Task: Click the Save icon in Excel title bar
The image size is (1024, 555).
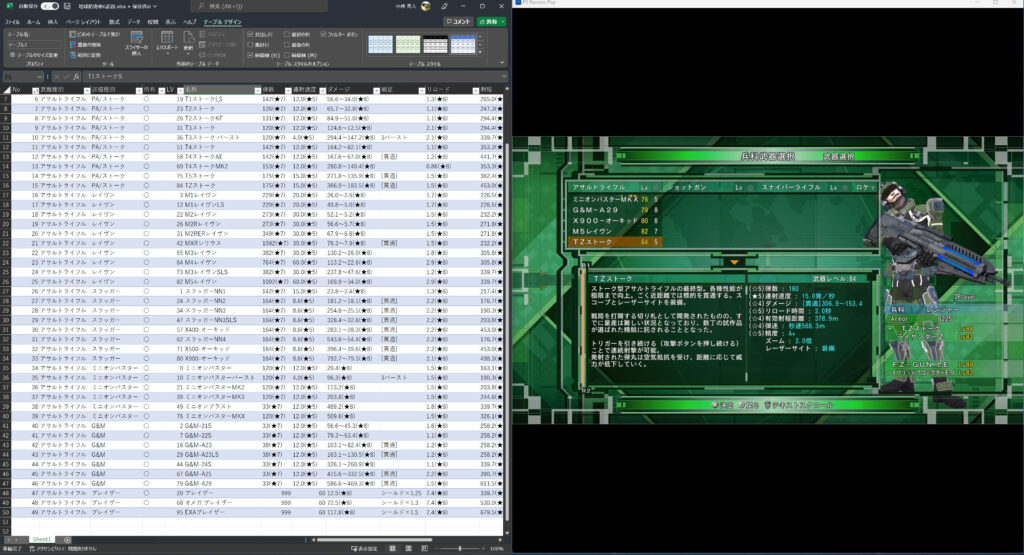Action: (67, 6)
